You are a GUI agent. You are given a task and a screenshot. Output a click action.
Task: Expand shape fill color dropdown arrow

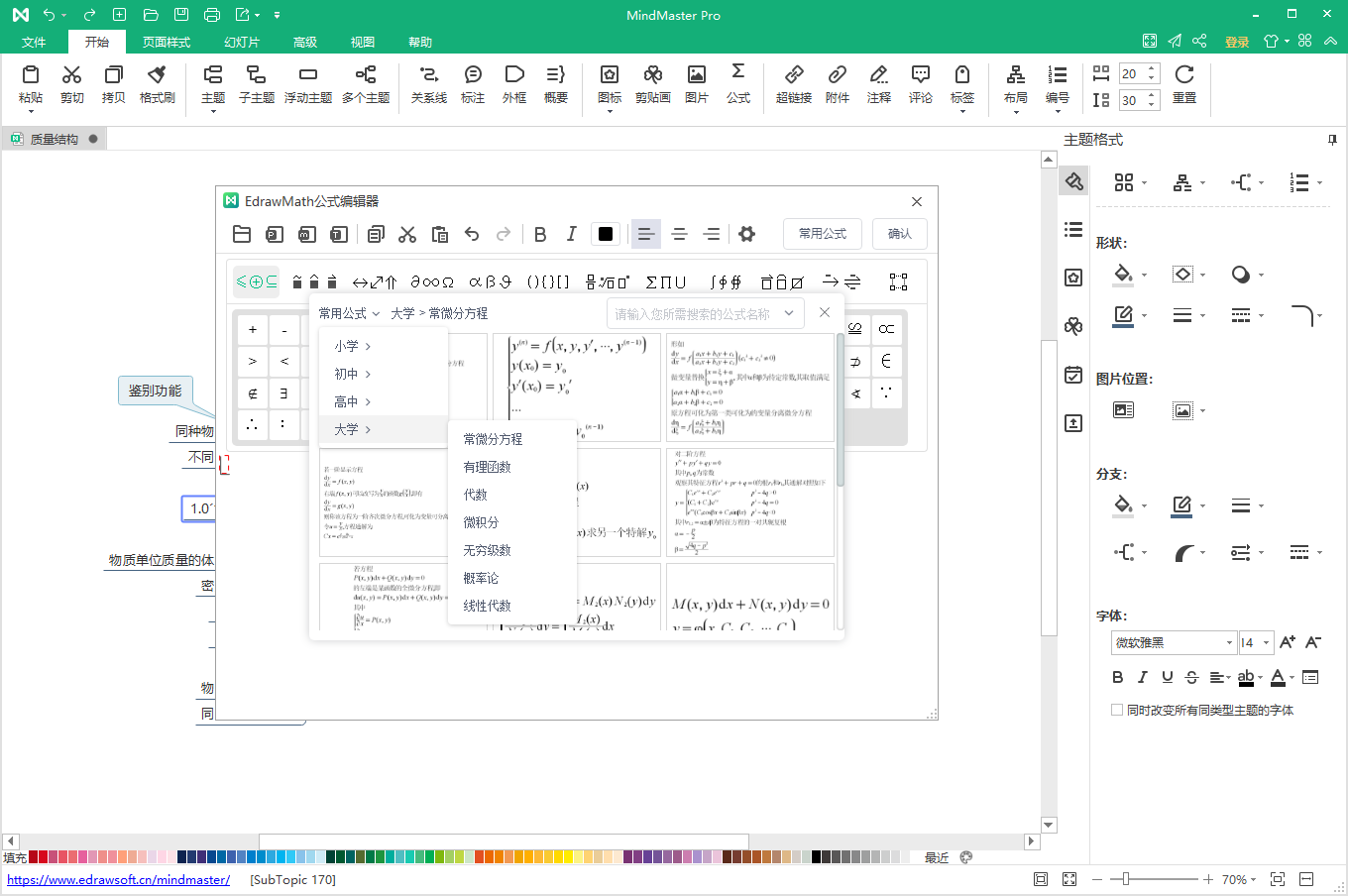pyautogui.click(x=1145, y=275)
